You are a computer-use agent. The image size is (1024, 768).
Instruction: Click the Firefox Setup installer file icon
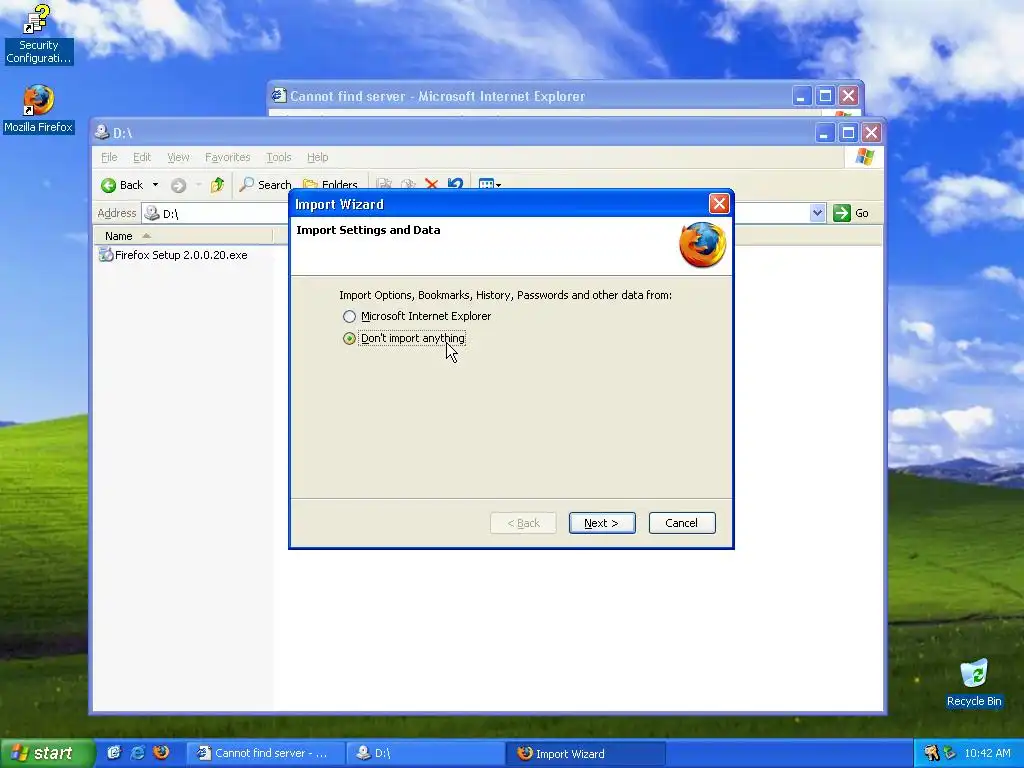point(106,255)
